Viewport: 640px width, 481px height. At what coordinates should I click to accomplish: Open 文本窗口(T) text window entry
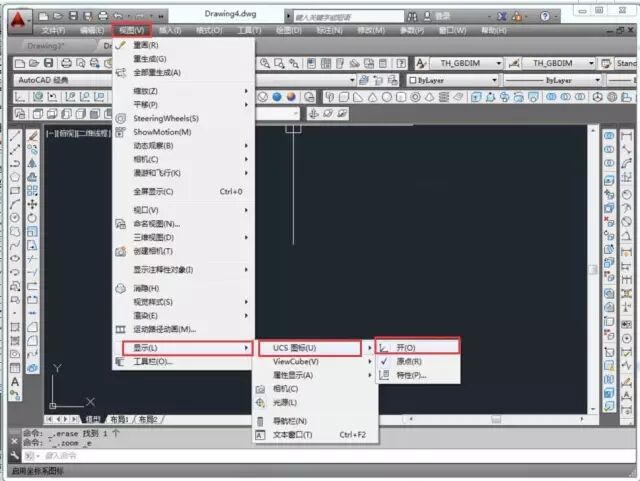315,435
